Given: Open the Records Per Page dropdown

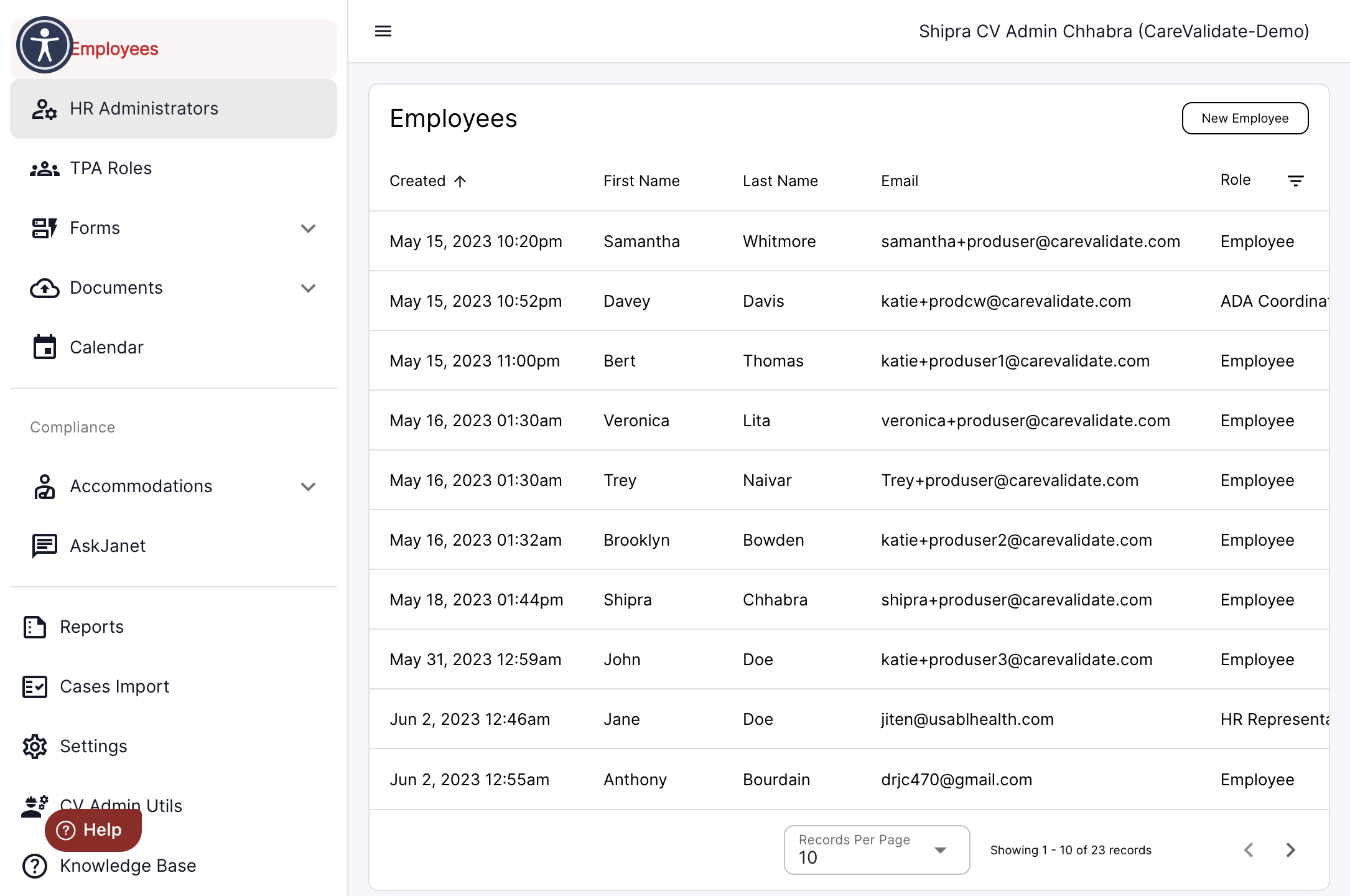Looking at the screenshot, I should [x=877, y=850].
